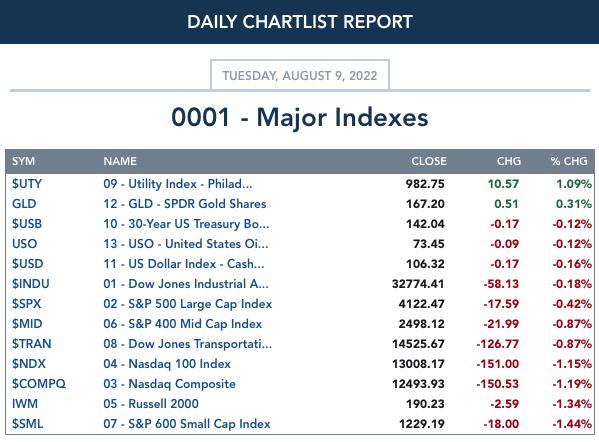Select the USO ticker symbol
Image resolution: width=599 pixels, height=442 pixels.
click(x=24, y=244)
